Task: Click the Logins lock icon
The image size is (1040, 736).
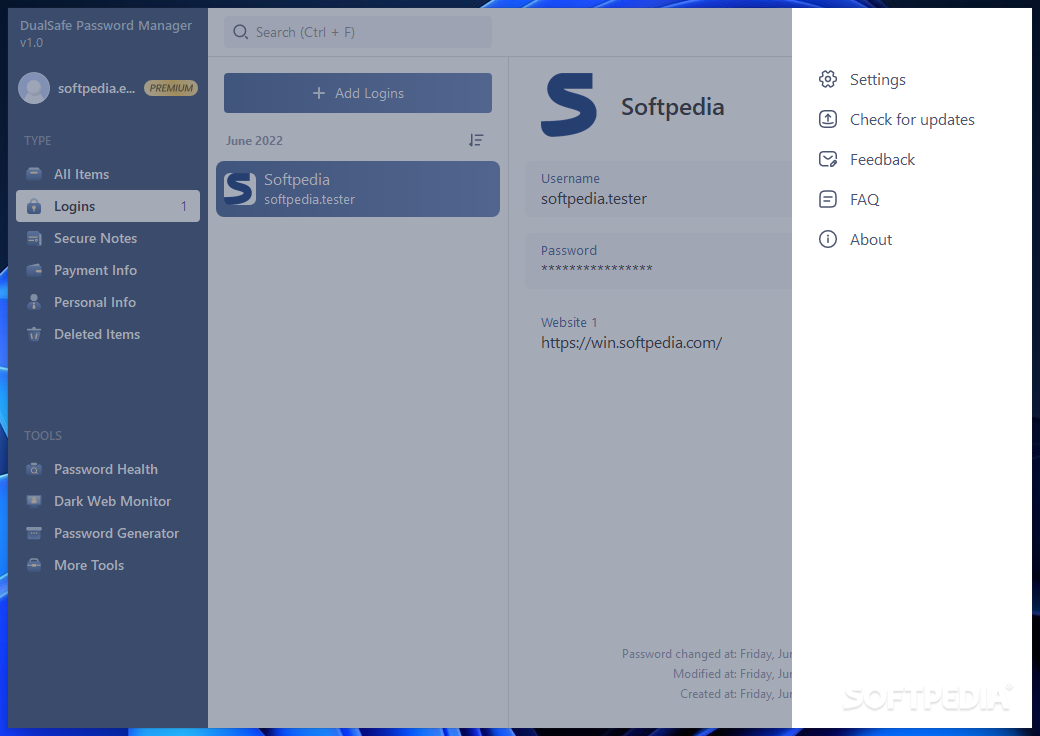Action: (x=34, y=206)
